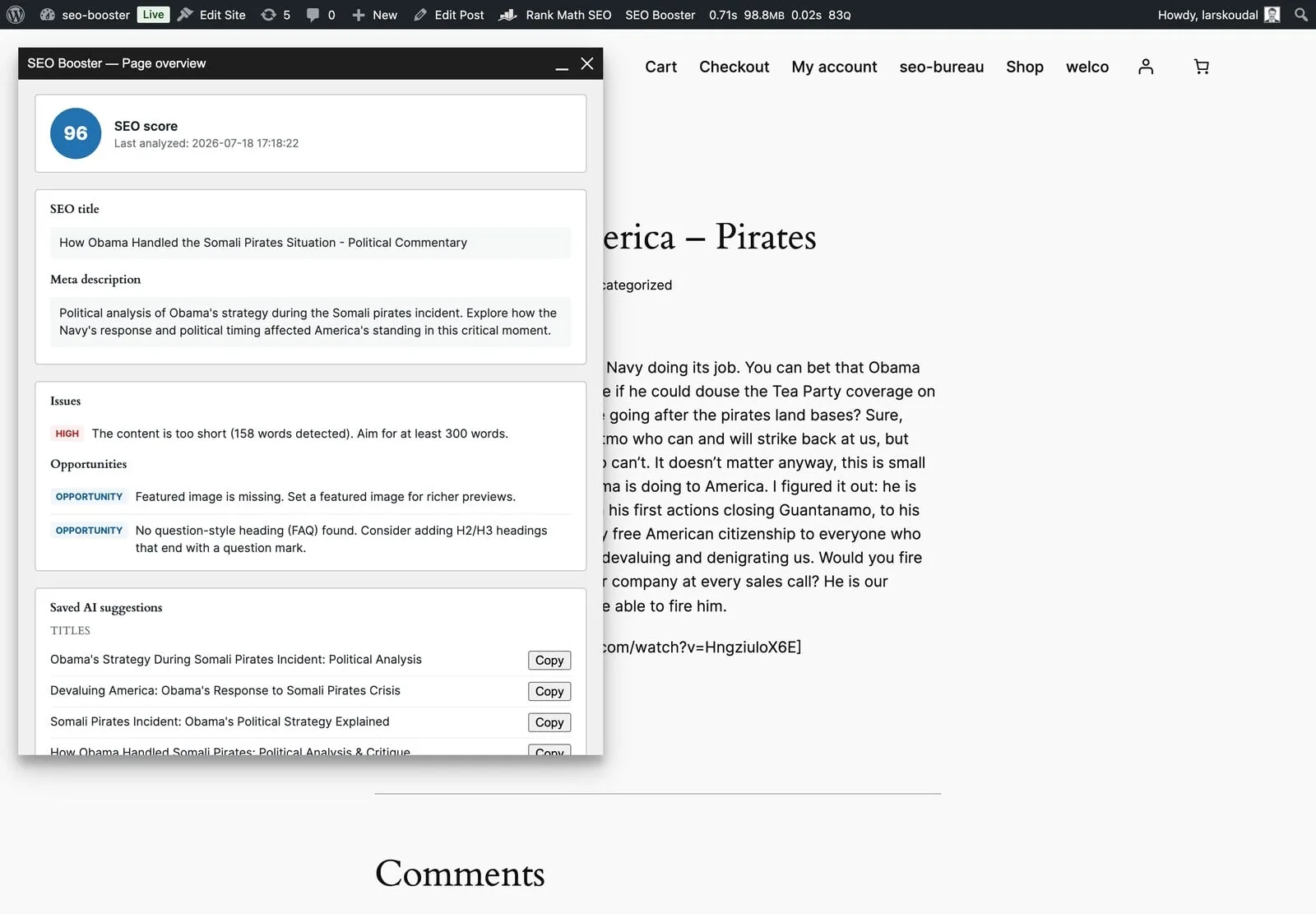Click the OPPORTUNITY badge for FAQ heading
The height and width of the screenshot is (914, 1316).
89,531
